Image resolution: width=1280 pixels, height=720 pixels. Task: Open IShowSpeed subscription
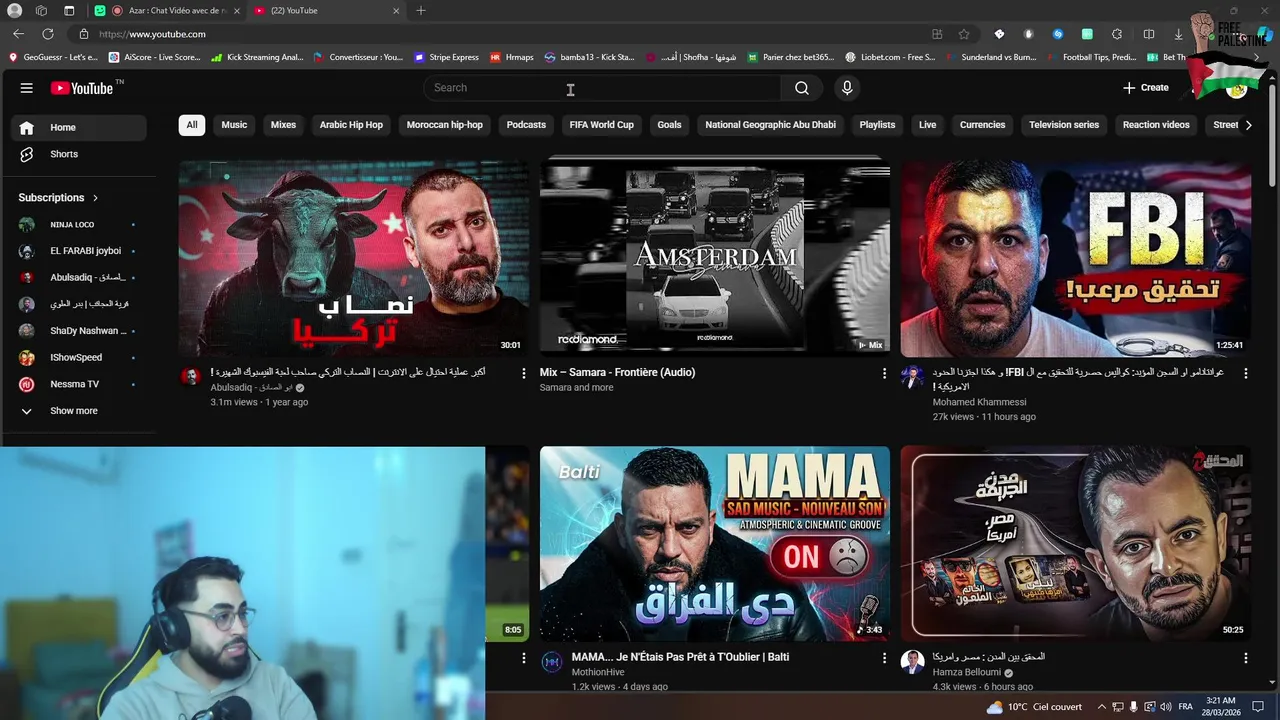(79, 358)
